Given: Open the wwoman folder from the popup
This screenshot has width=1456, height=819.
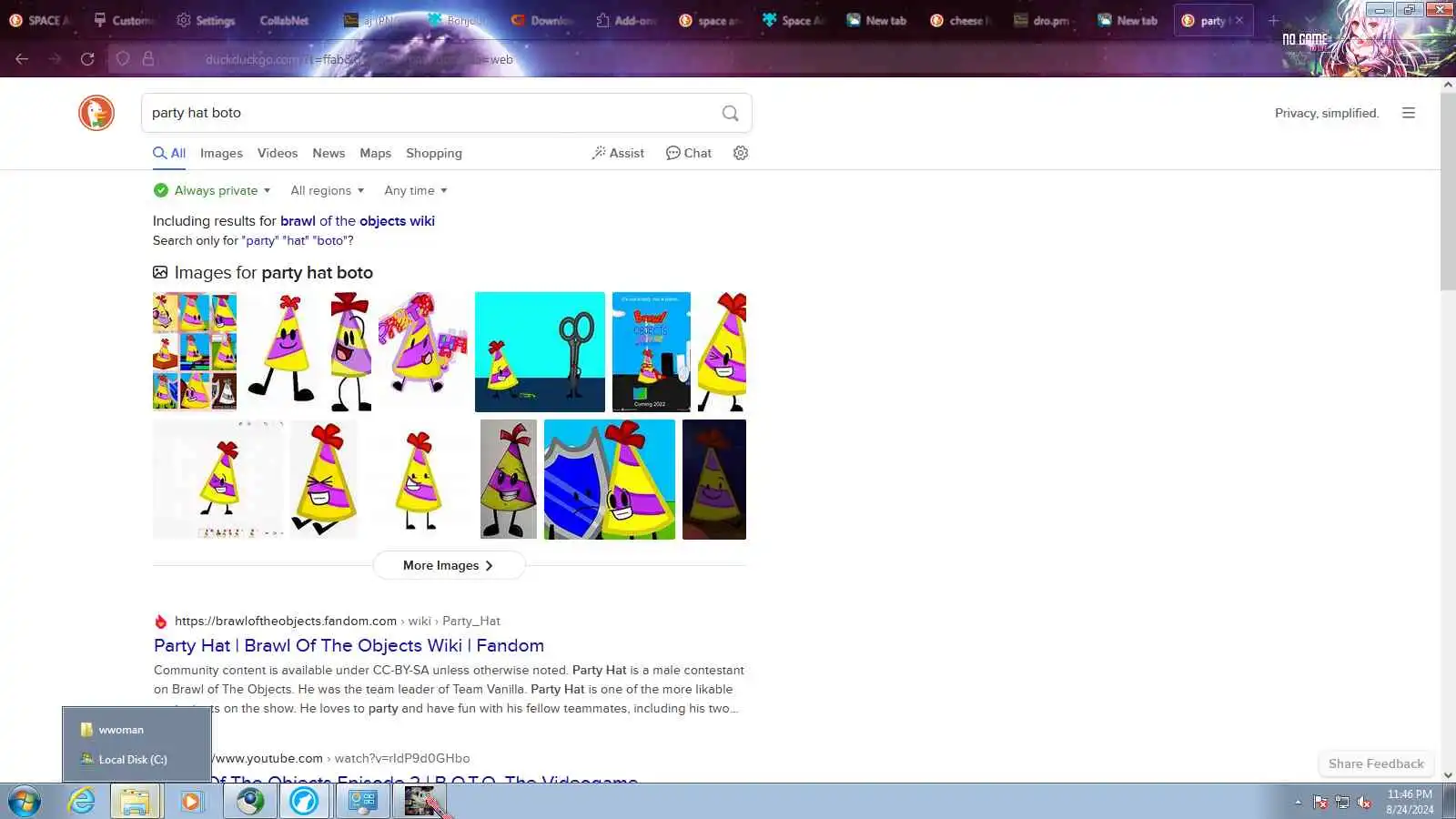Looking at the screenshot, I should tap(136, 730).
